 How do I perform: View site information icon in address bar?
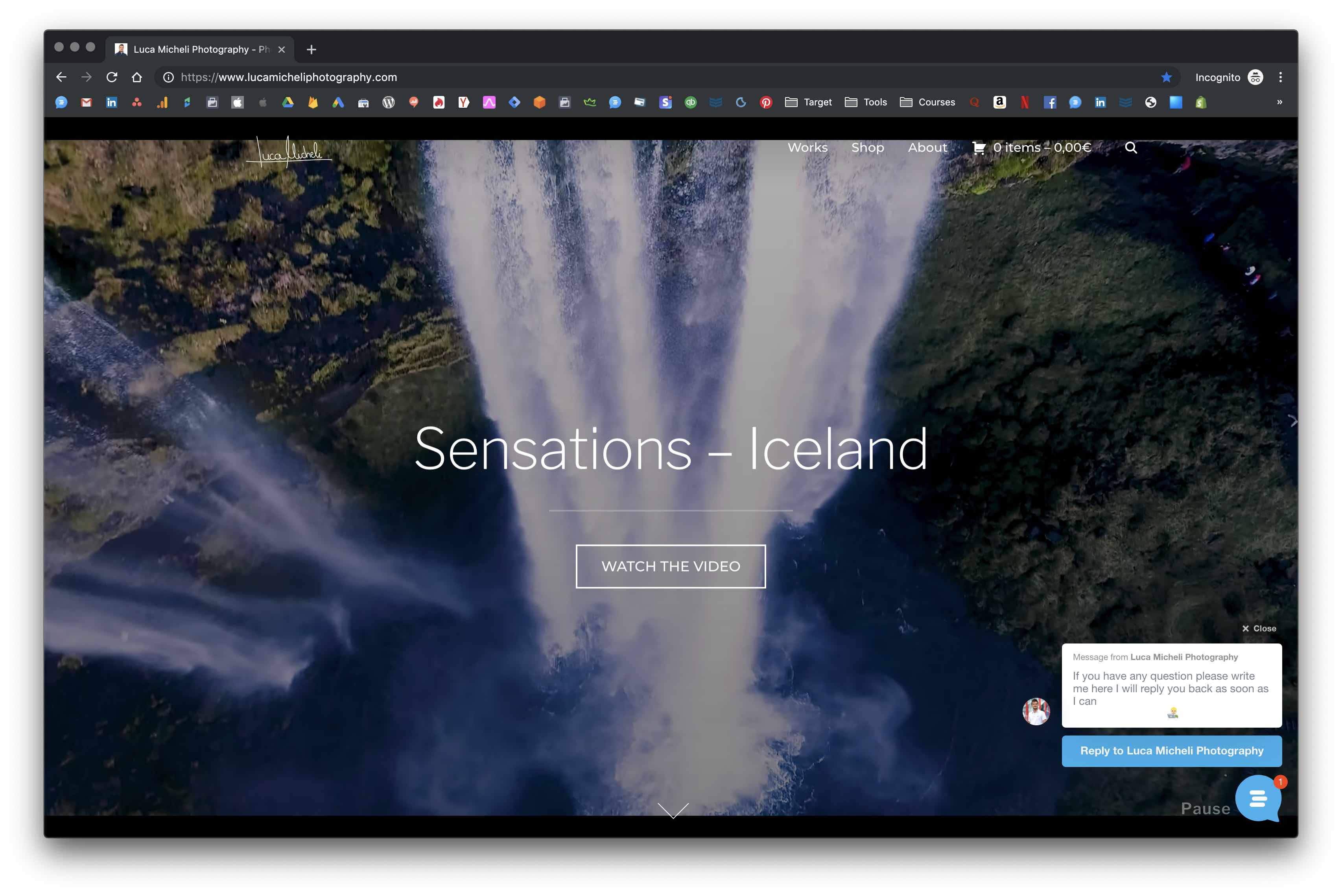point(168,77)
